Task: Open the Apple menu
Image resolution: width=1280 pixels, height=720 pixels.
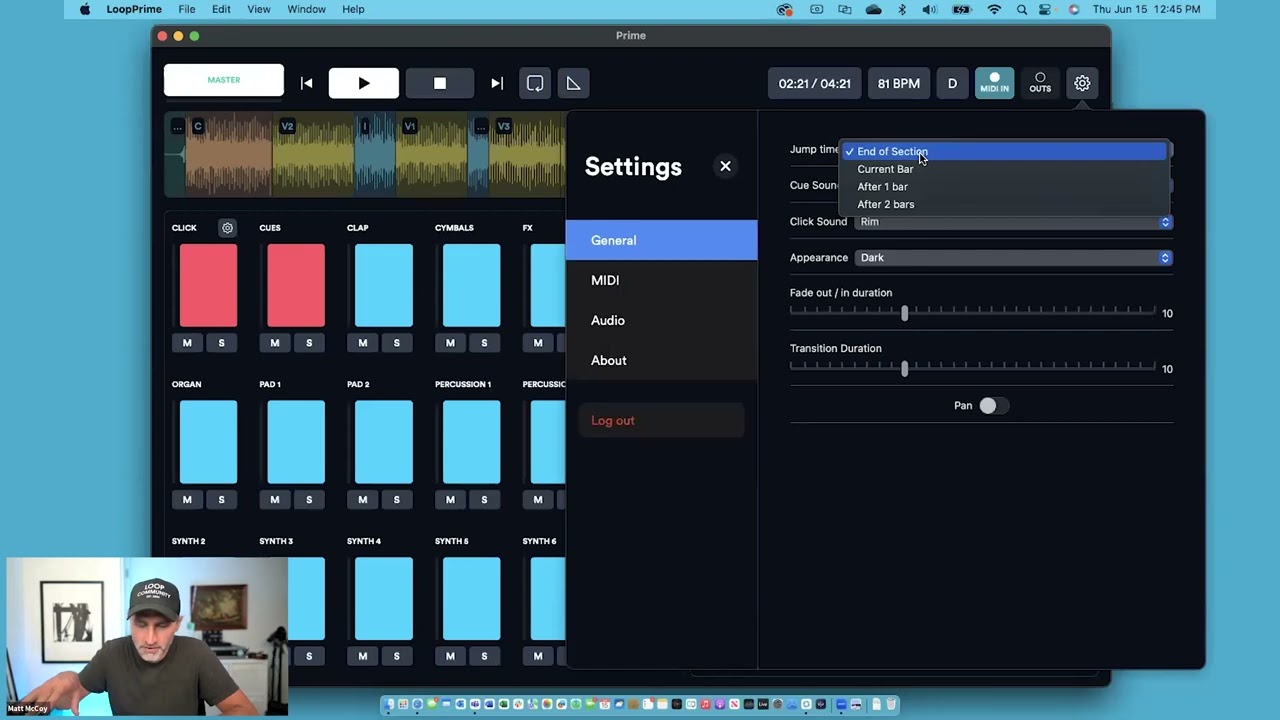Action: (85, 9)
